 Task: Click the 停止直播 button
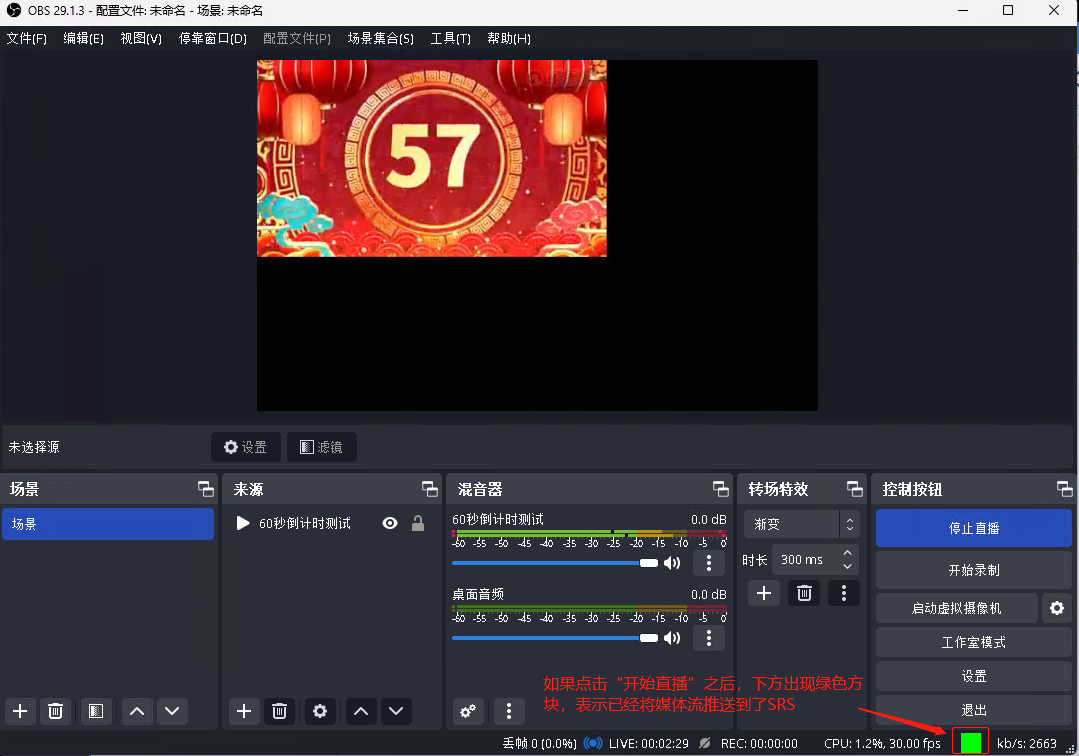point(973,528)
